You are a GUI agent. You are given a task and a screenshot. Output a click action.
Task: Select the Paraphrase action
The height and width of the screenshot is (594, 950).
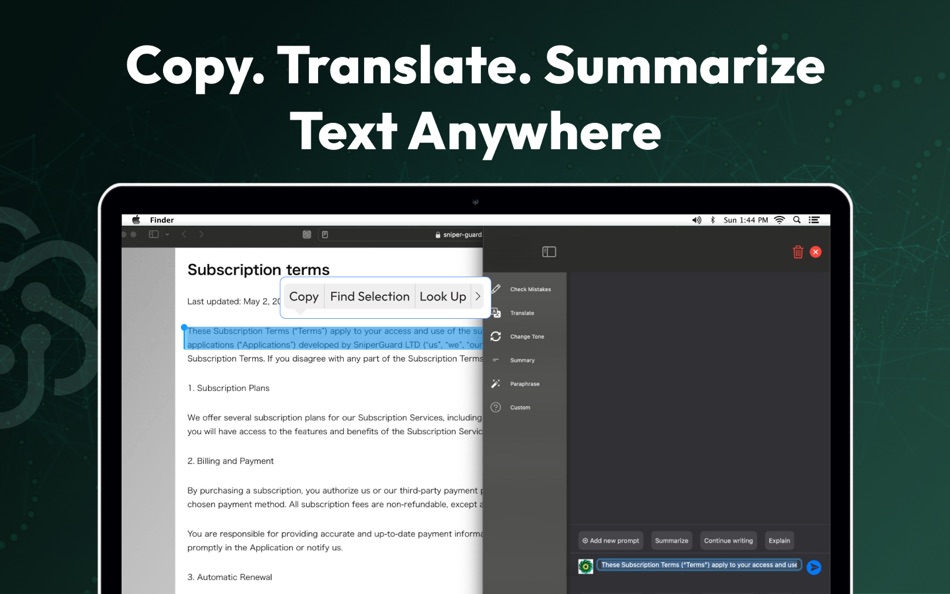point(525,384)
